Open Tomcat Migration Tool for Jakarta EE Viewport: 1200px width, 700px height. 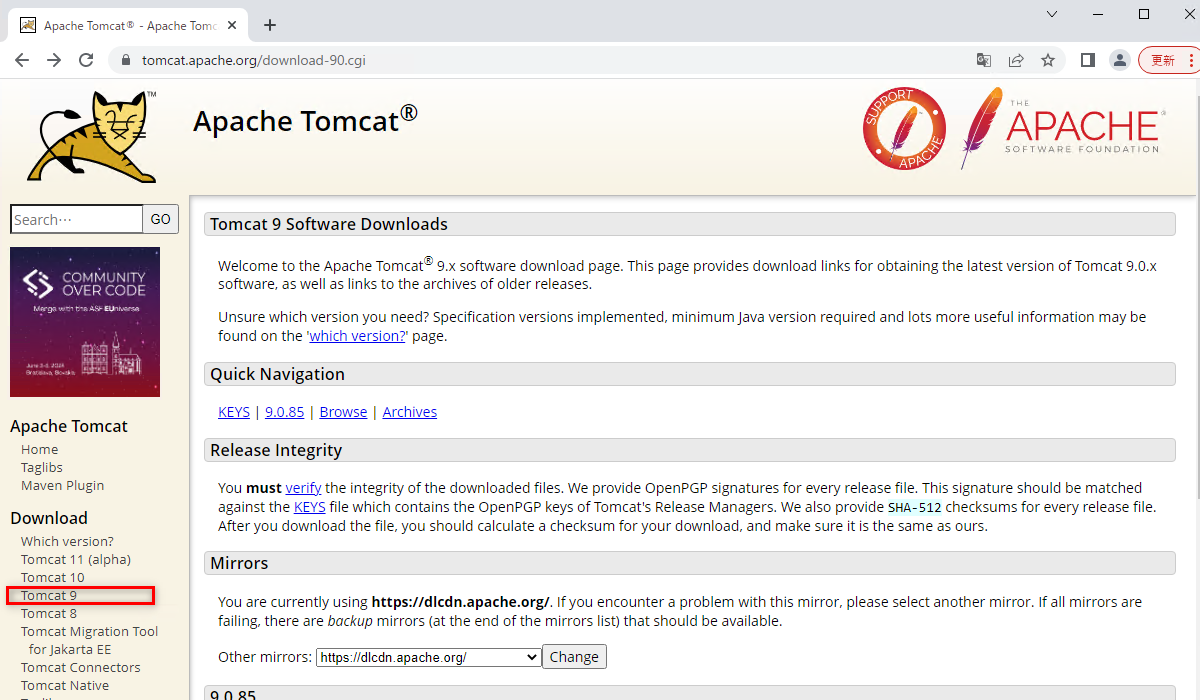point(90,640)
